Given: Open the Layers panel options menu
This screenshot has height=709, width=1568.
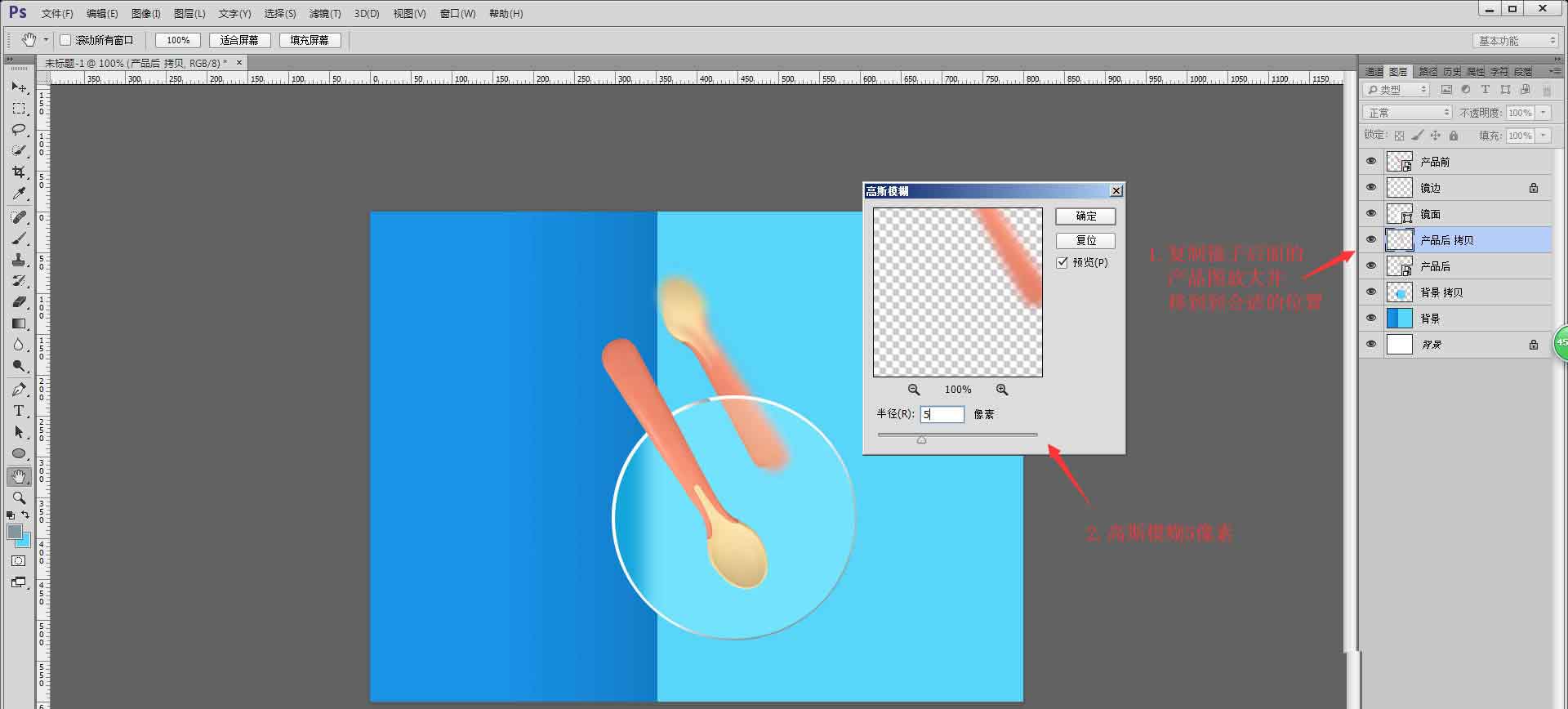Looking at the screenshot, I should point(1556,72).
